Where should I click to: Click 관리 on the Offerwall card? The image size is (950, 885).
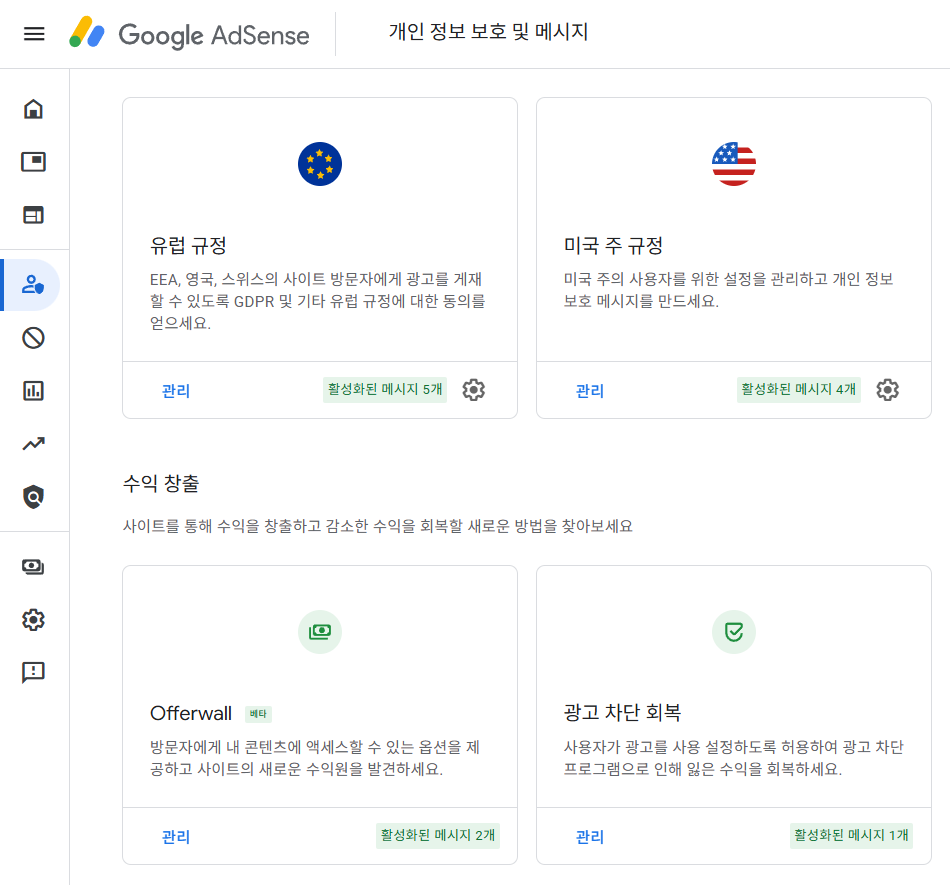(176, 837)
